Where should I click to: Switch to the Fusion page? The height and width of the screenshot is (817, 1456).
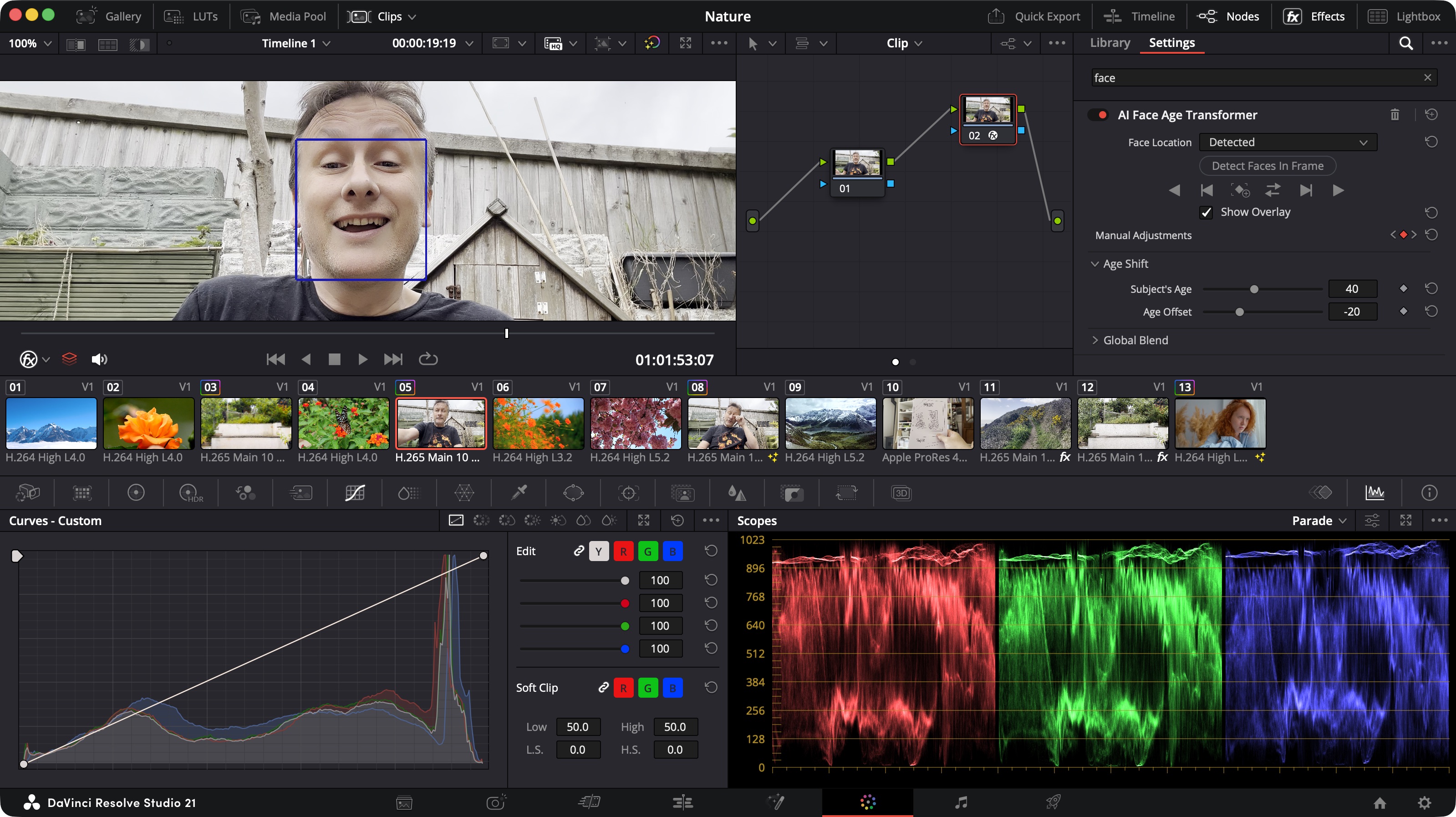775,802
